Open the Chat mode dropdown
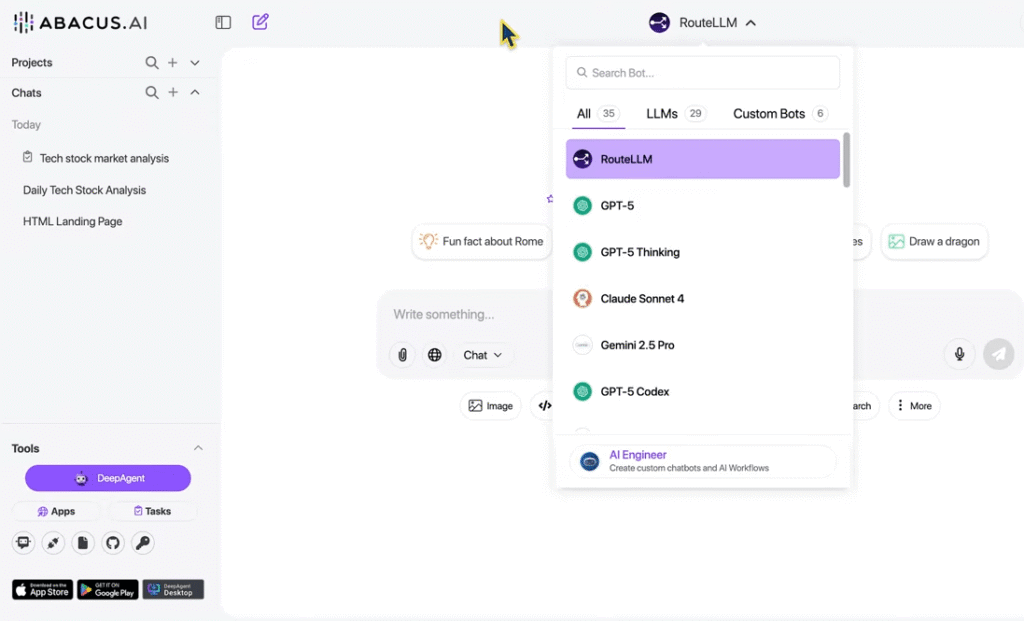This screenshot has width=1024, height=621. click(483, 355)
